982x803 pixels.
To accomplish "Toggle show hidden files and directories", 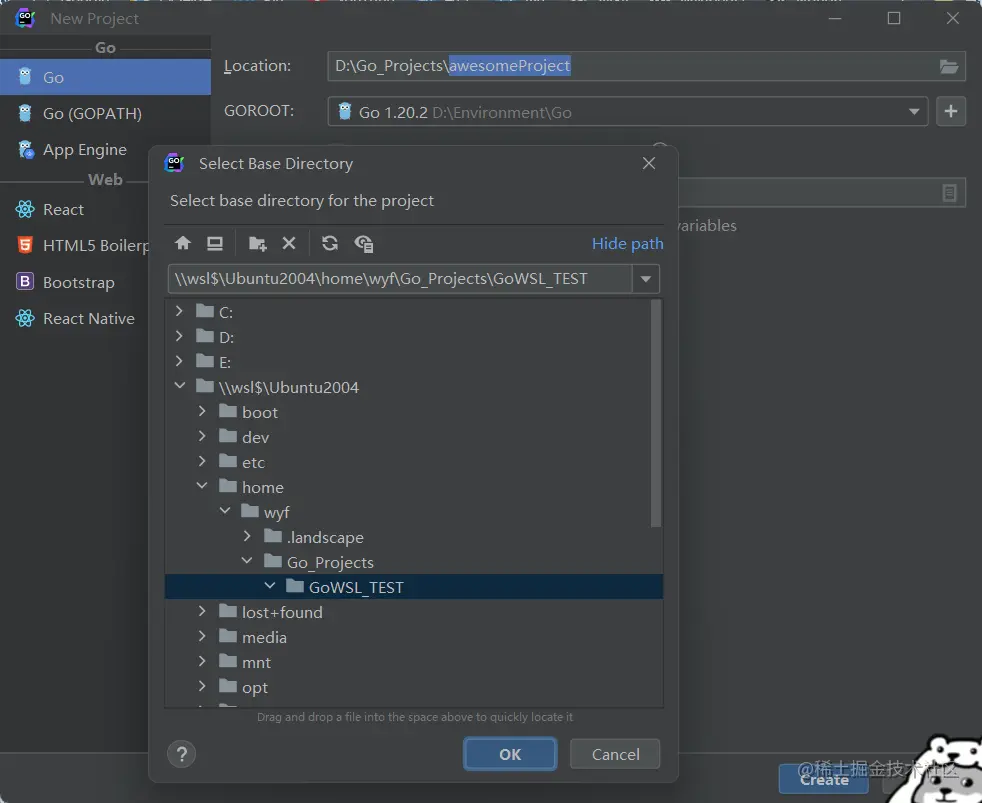I will tap(364, 244).
